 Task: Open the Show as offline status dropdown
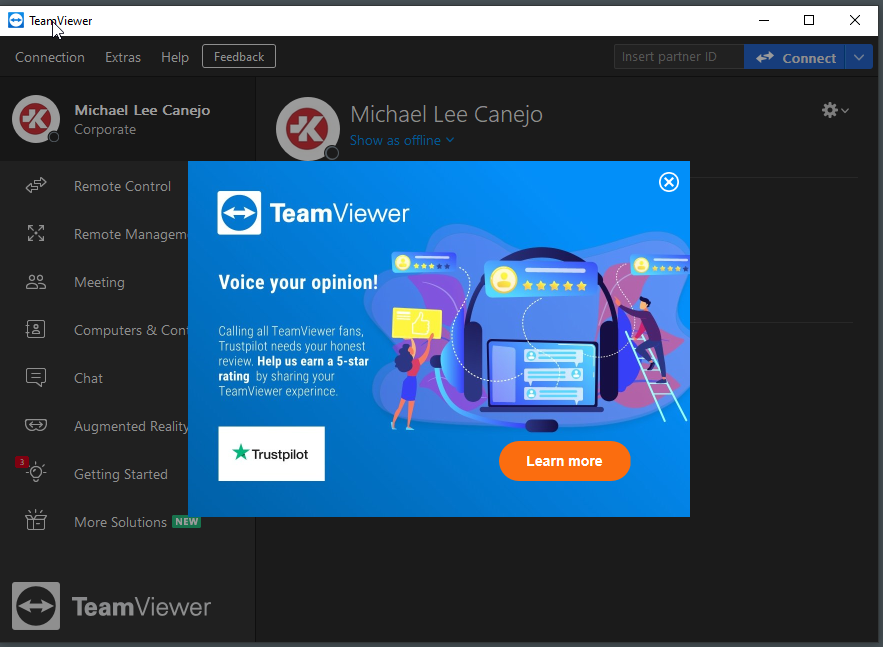coord(402,140)
